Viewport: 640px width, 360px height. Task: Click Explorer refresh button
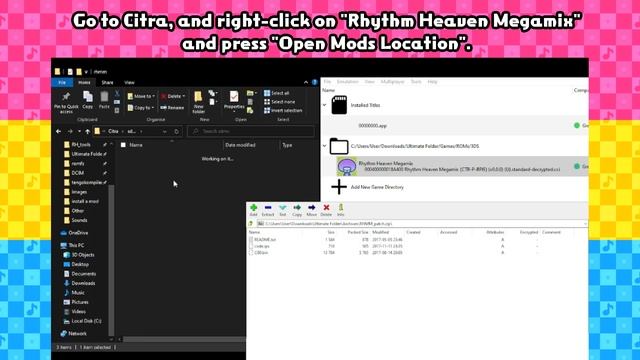pyautogui.click(x=176, y=131)
